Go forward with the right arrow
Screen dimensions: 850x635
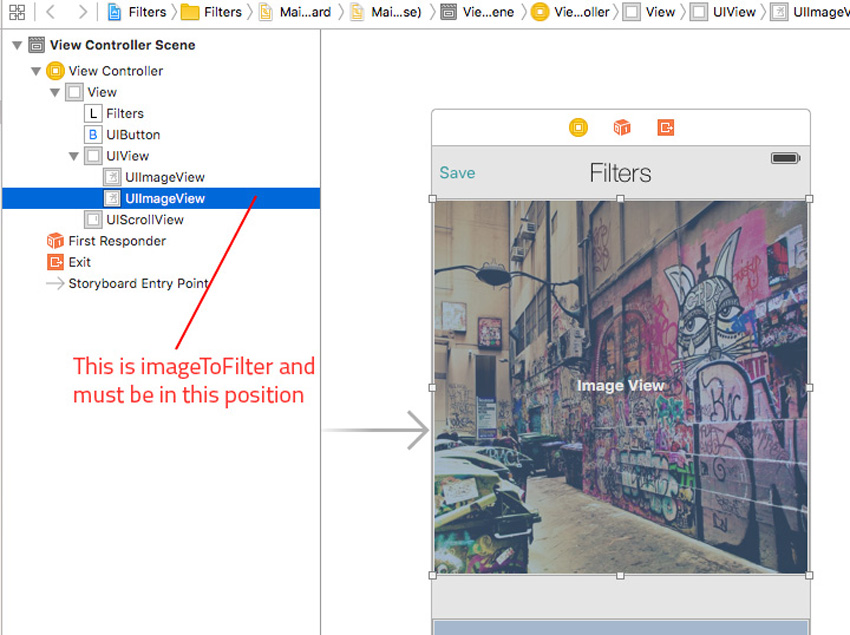(x=82, y=12)
